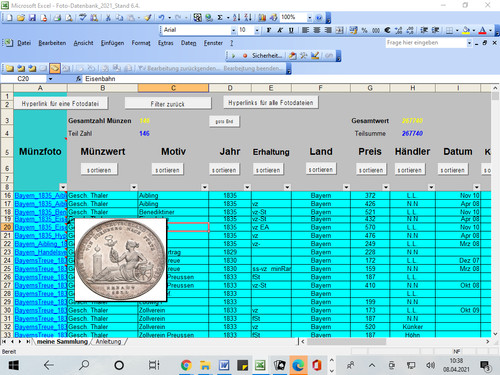Open the Land column filter dropdown
Screen dimensions: 500x375
click(346, 187)
